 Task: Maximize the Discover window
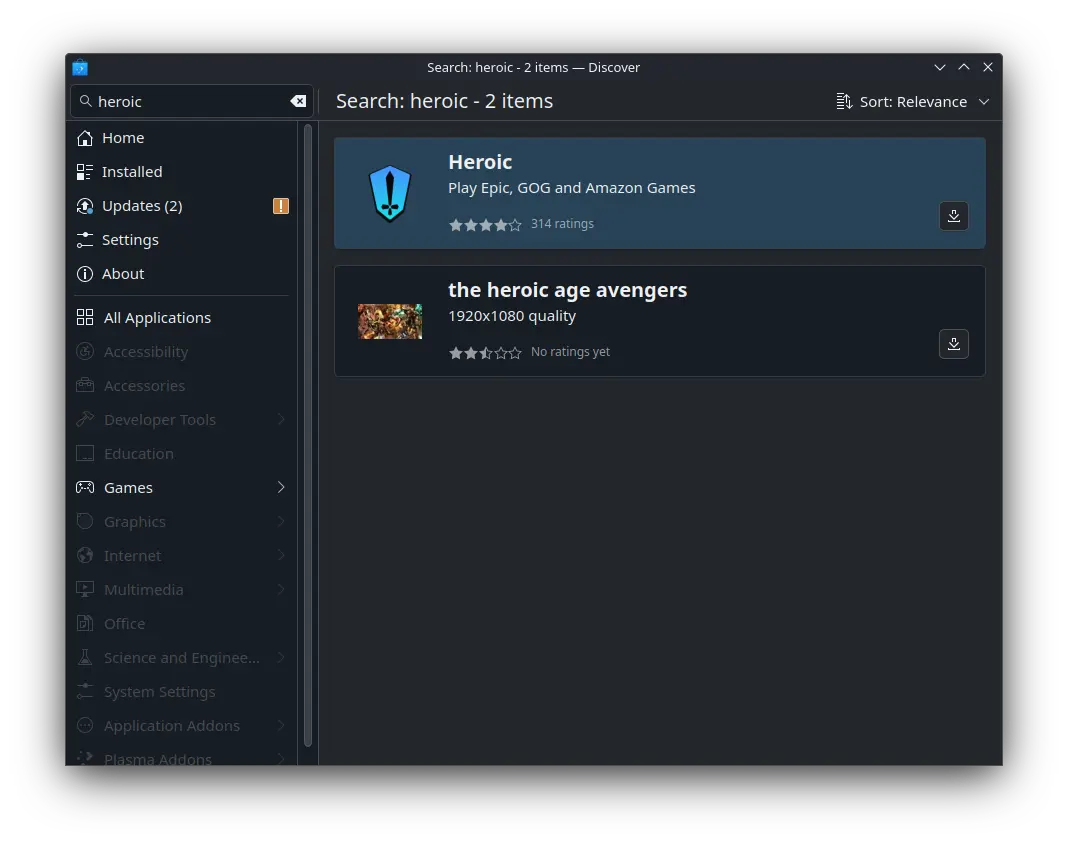pos(964,67)
